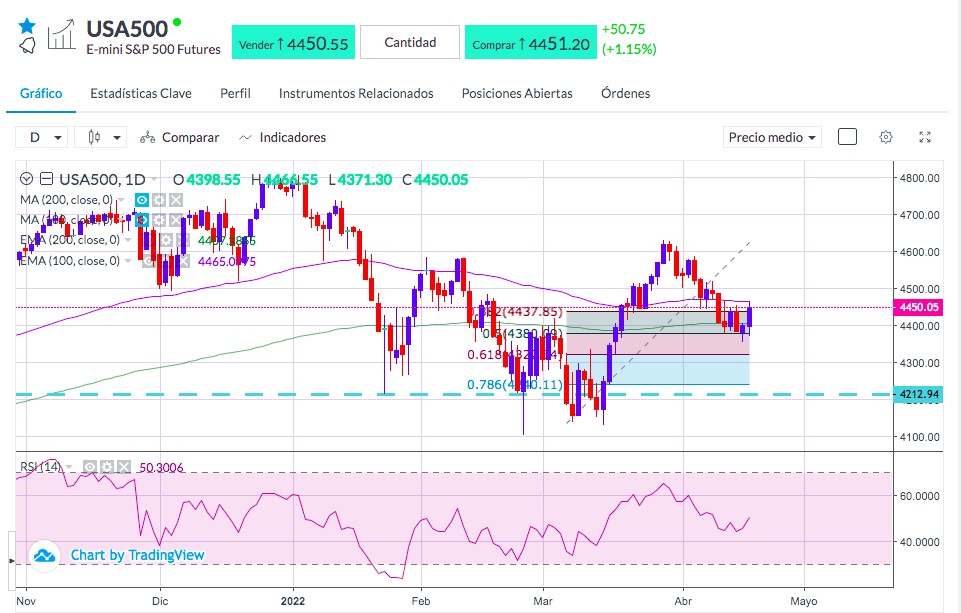Screen dimensions: 961x613
Task: Toggle visibility of the RSI (14) indicator
Action: 89,467
